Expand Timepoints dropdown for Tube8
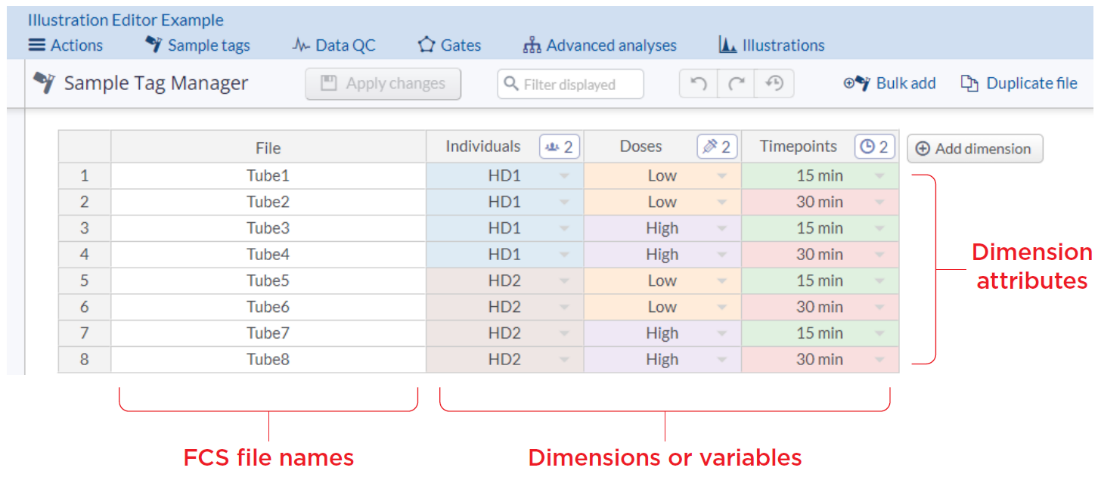Screen dimensions: 1101x480 (x=880, y=360)
